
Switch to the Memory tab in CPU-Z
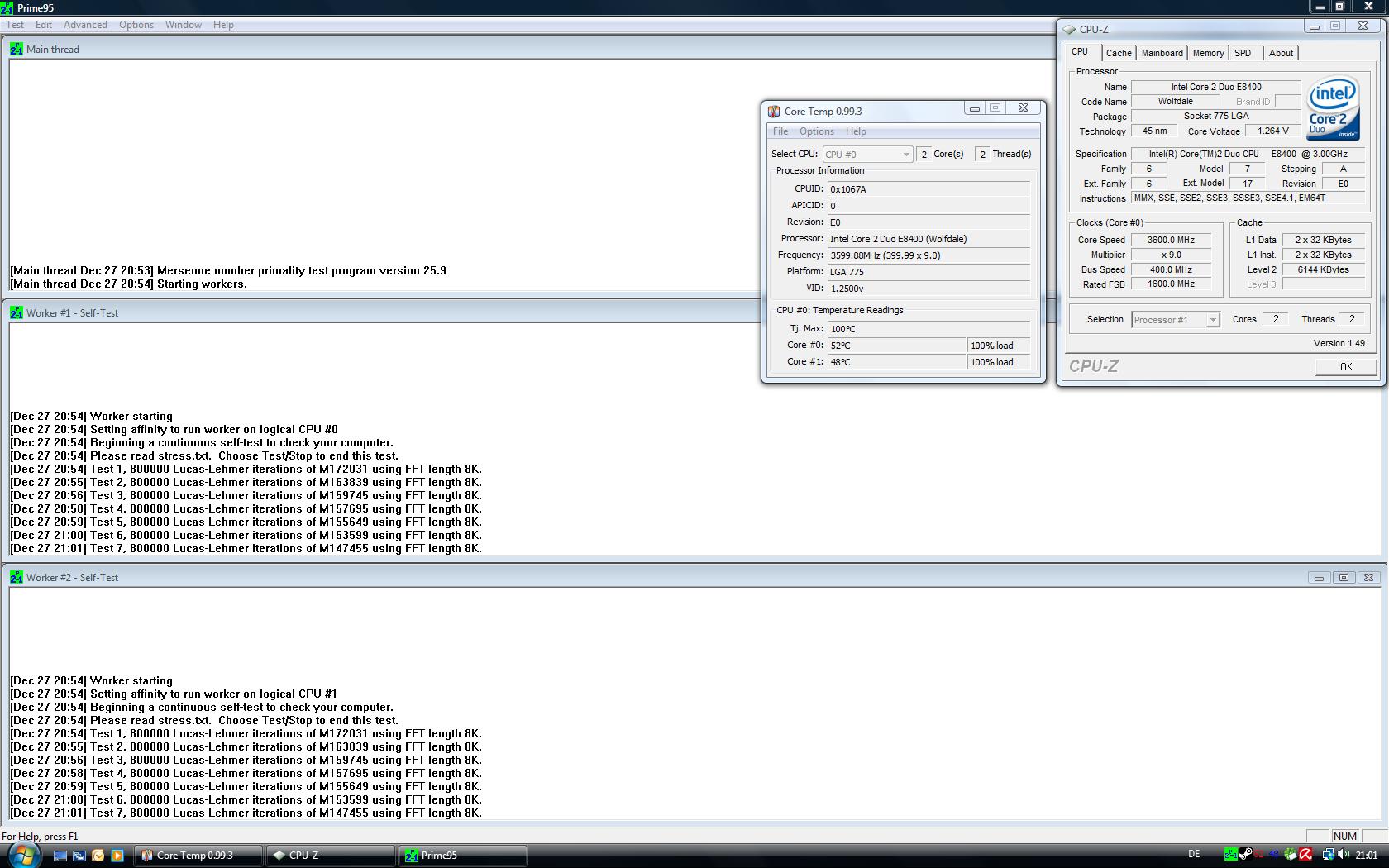coord(1208,53)
